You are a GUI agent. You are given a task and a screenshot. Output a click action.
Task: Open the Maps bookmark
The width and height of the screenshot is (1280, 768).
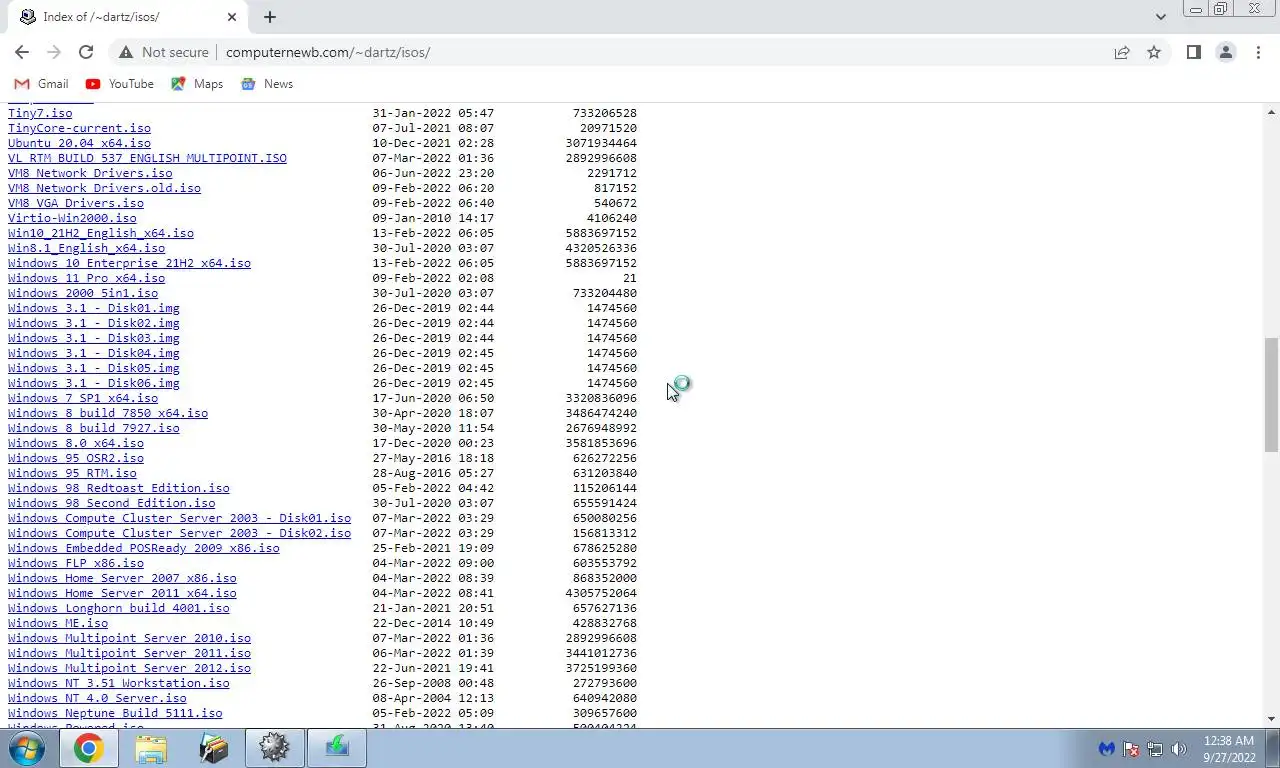coord(197,84)
